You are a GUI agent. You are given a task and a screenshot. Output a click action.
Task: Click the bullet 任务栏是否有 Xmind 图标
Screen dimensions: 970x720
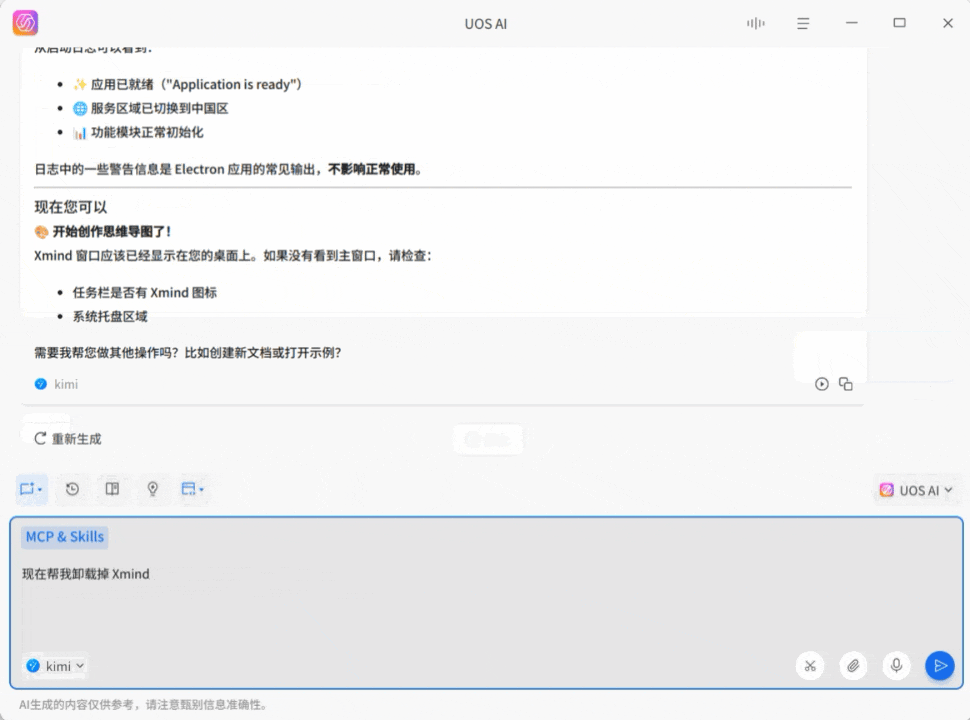[145, 293]
